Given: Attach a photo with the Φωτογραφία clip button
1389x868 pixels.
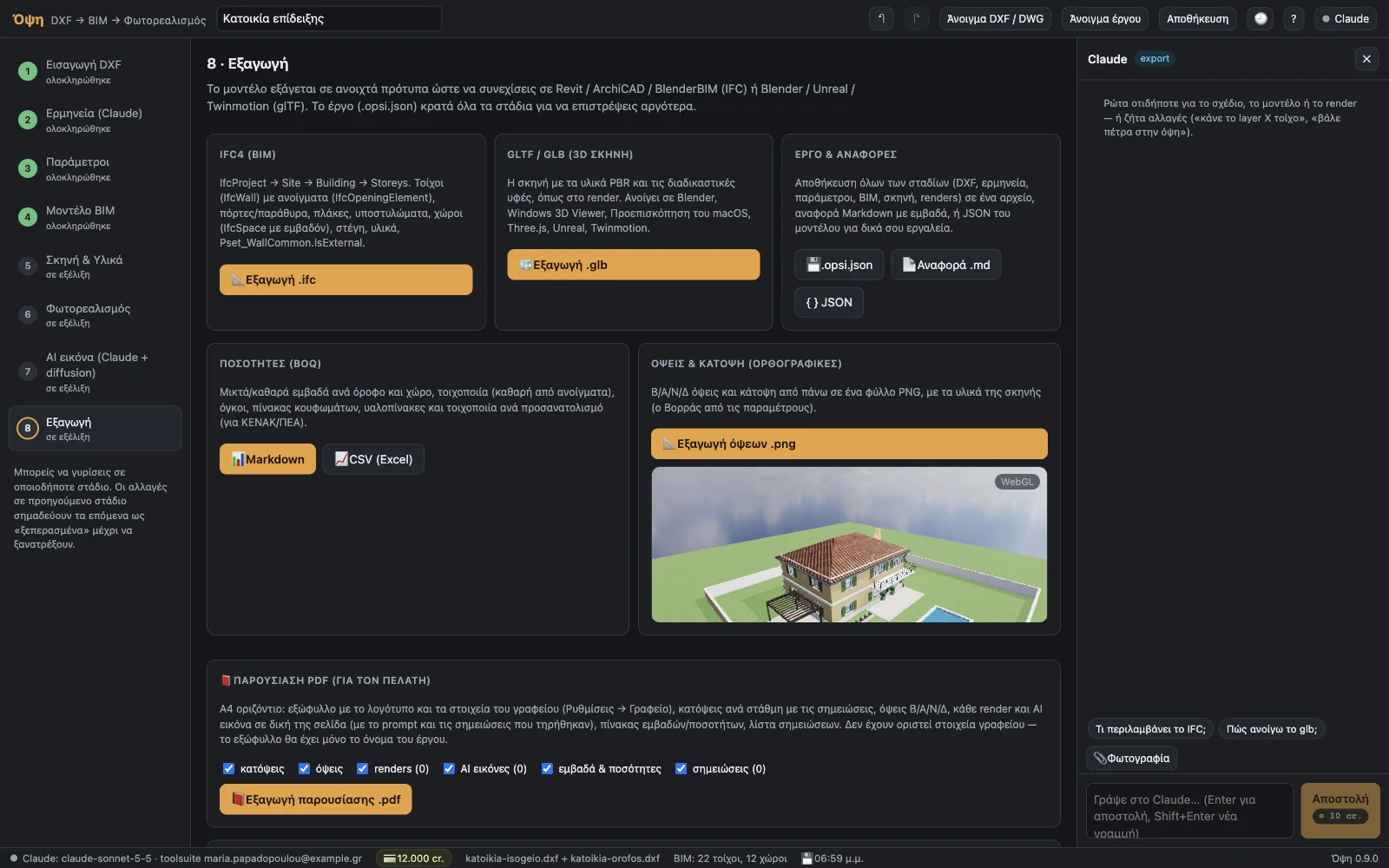Looking at the screenshot, I should coord(1131,758).
